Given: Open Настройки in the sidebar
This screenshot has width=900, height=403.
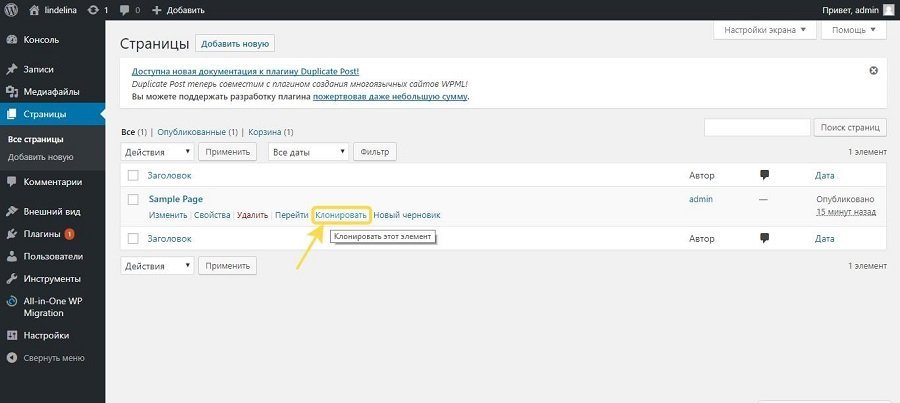Looking at the screenshot, I should (46, 335).
